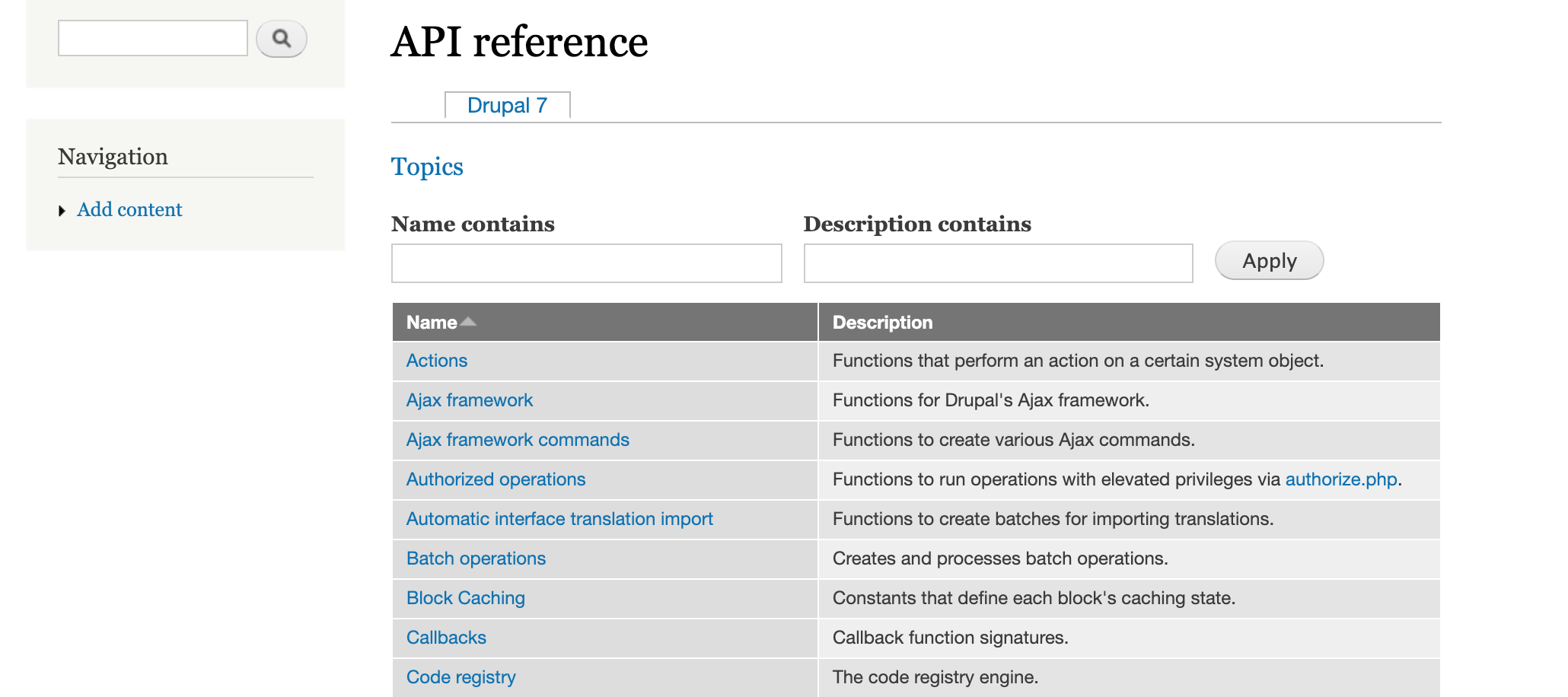Click into the Description contains field
This screenshot has width=1568, height=697.
[998, 263]
